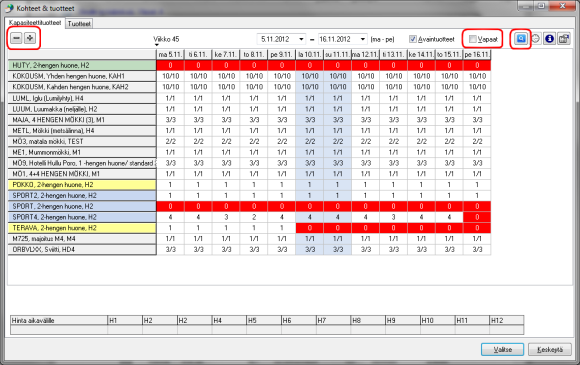This screenshot has height=365, width=580.
Task: Click the application icon in title bar
Action: tap(9, 8)
